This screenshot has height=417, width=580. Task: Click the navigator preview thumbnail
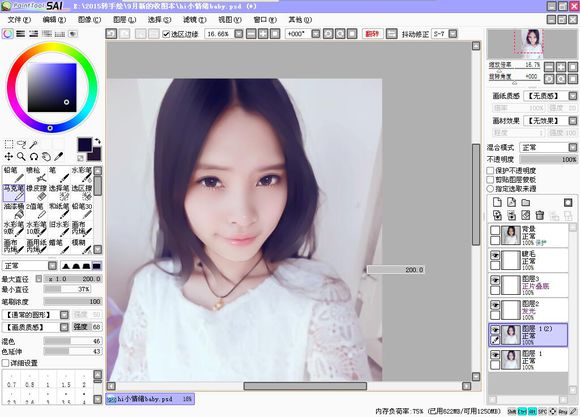[532, 44]
